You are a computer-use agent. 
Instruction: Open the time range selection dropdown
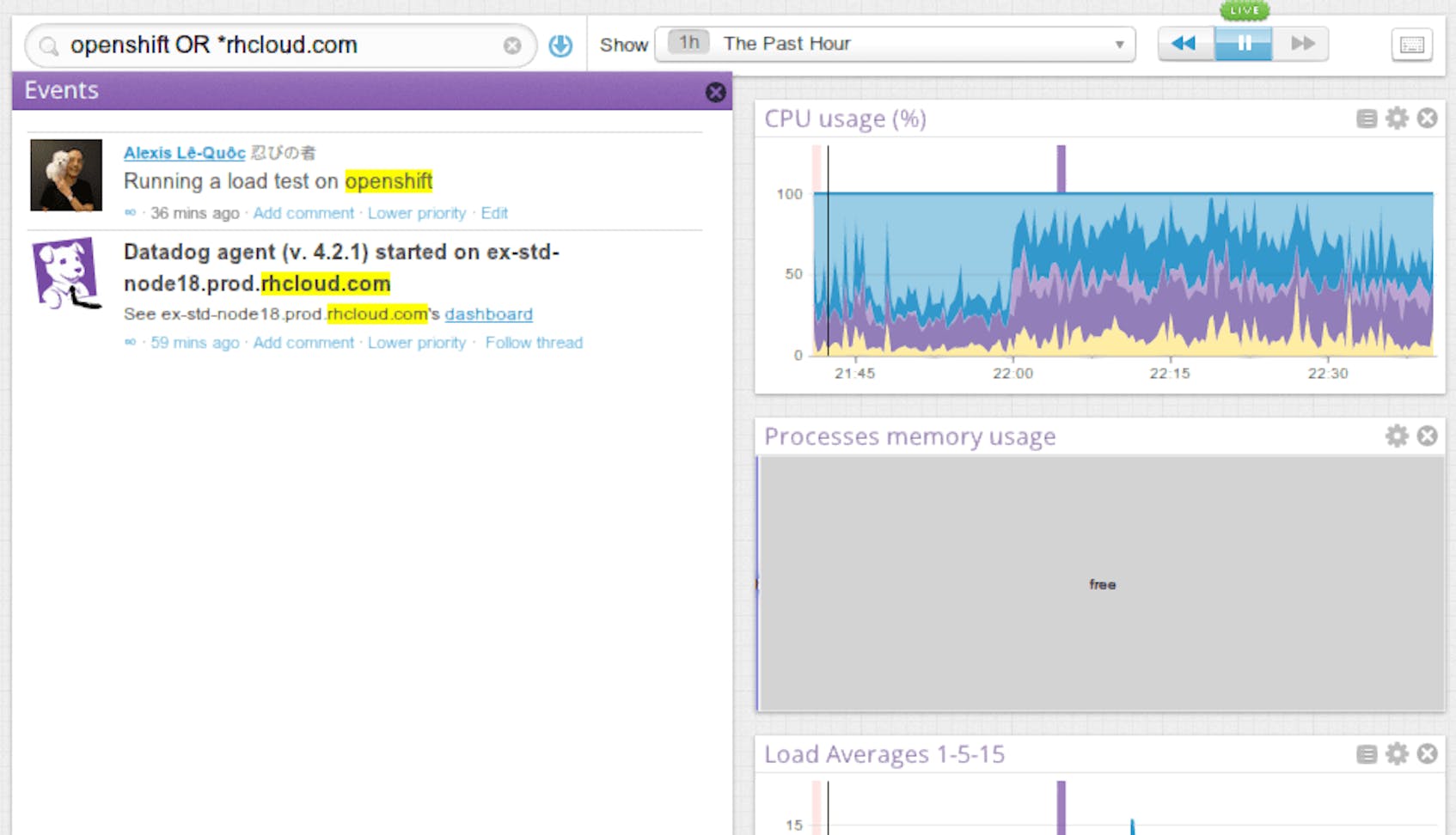pos(1119,43)
